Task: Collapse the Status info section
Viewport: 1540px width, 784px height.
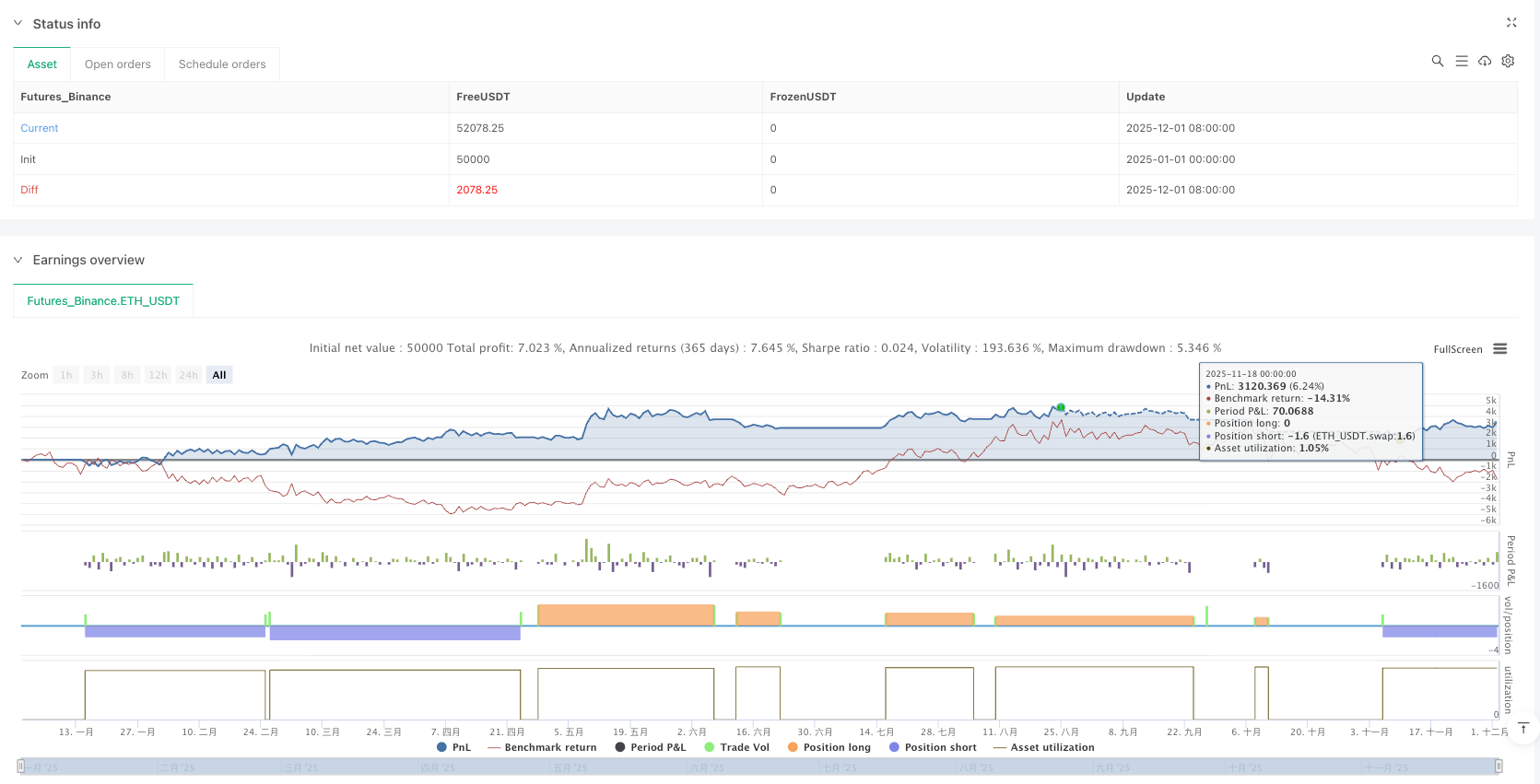Action: click(18, 24)
